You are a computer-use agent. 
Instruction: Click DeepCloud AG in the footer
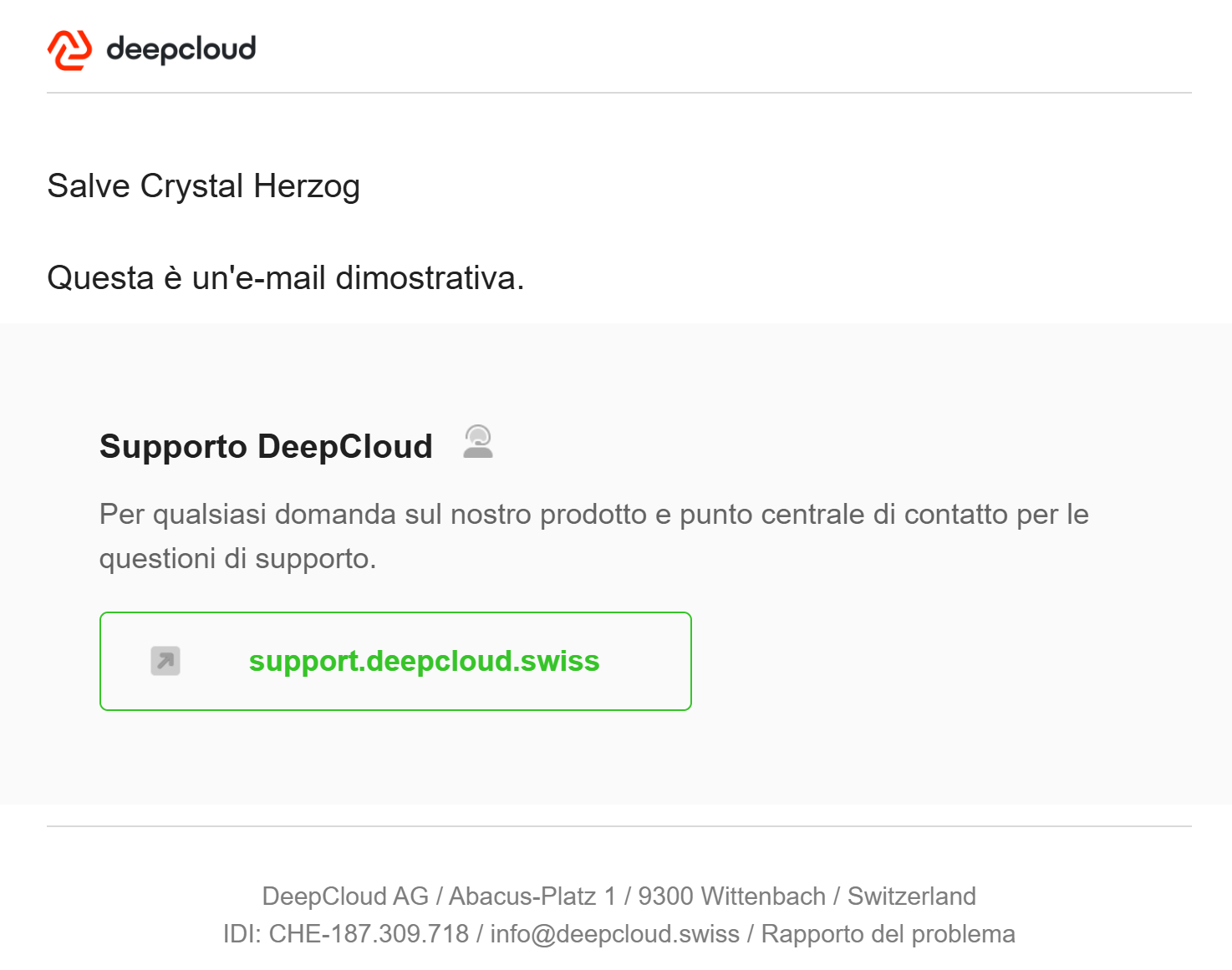tap(345, 896)
